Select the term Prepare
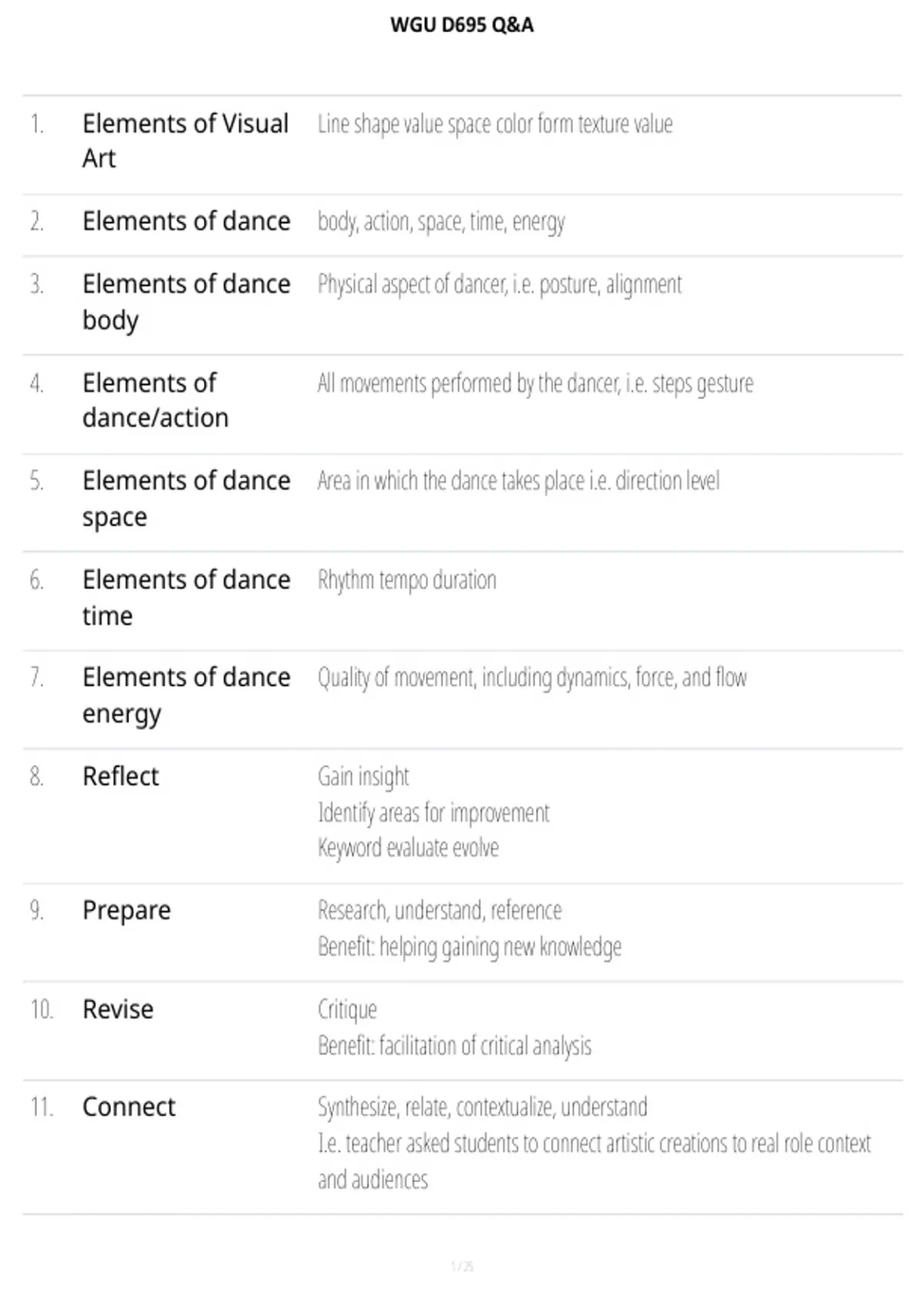The height and width of the screenshot is (1309, 924). pyautogui.click(x=126, y=911)
